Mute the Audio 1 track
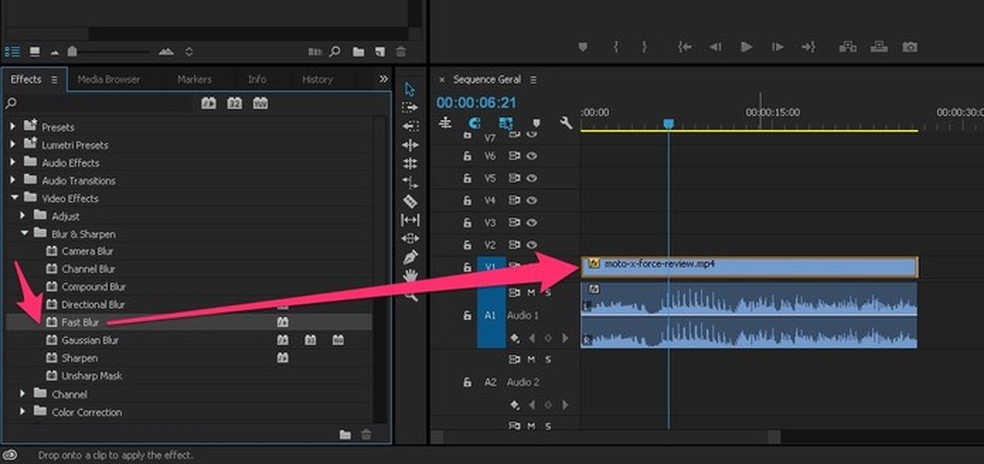 click(532, 292)
